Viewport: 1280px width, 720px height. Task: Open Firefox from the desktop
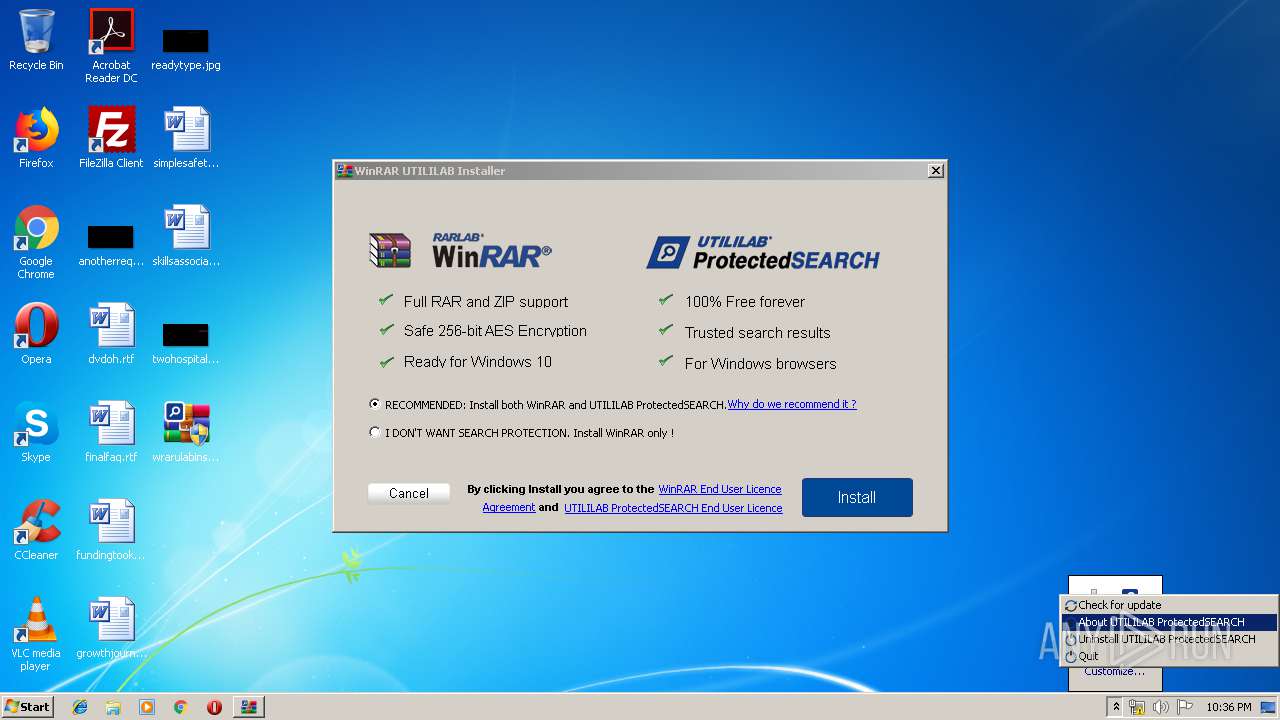click(x=36, y=138)
